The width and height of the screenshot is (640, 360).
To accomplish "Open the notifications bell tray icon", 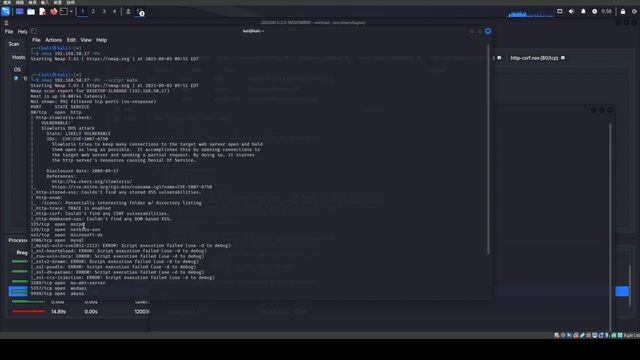I will point(583,11).
